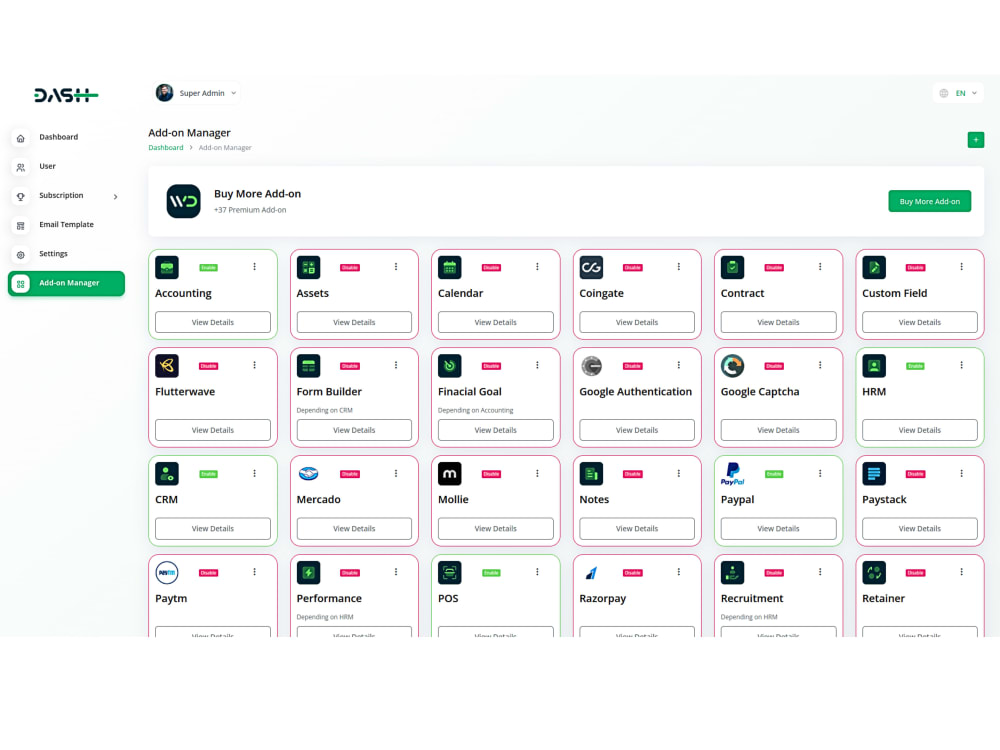
Task: Click the Razorpay add-on icon
Action: pyautogui.click(x=590, y=572)
